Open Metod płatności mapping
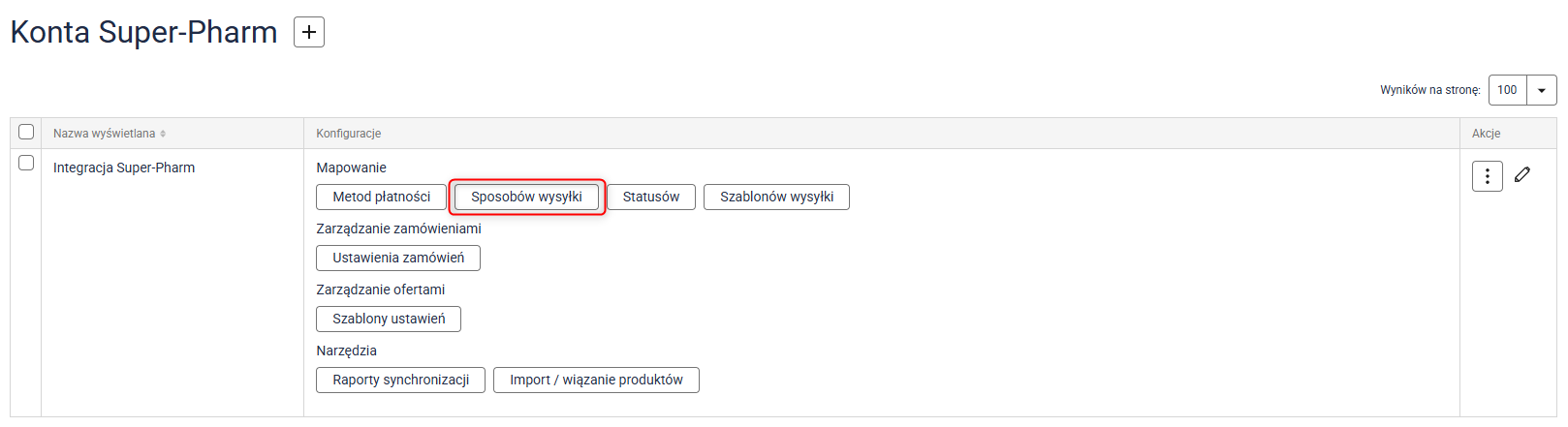 [381, 197]
